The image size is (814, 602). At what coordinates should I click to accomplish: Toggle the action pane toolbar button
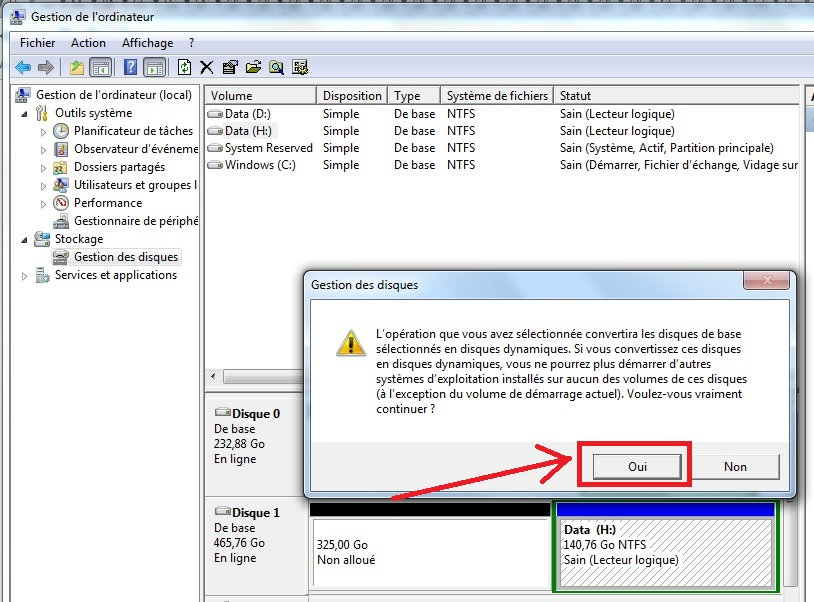155,67
